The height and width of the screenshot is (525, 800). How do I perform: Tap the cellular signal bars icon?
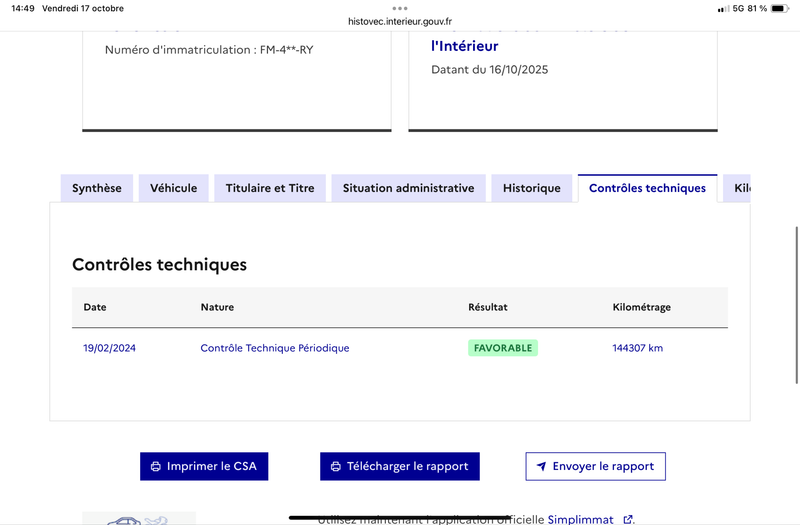[x=723, y=8]
